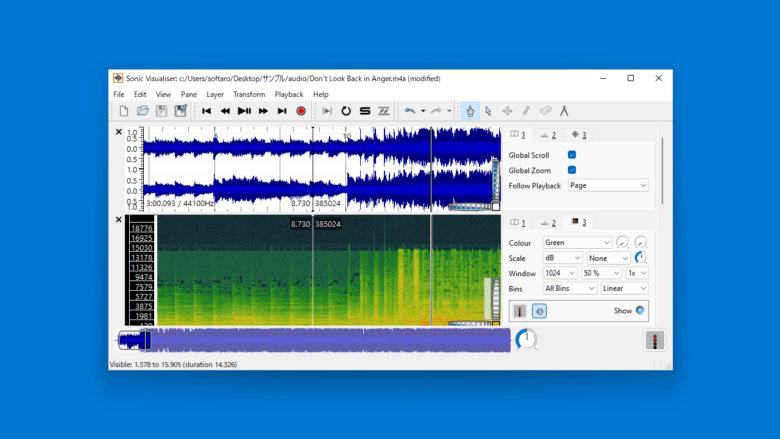Click the Undo arrow icon
The image size is (780, 439).
coord(410,111)
